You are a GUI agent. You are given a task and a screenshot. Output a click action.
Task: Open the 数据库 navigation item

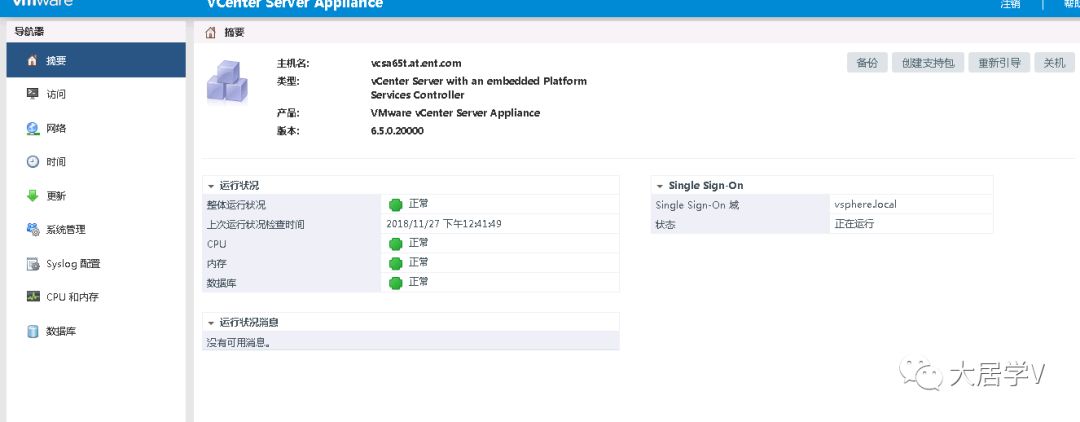96,331
